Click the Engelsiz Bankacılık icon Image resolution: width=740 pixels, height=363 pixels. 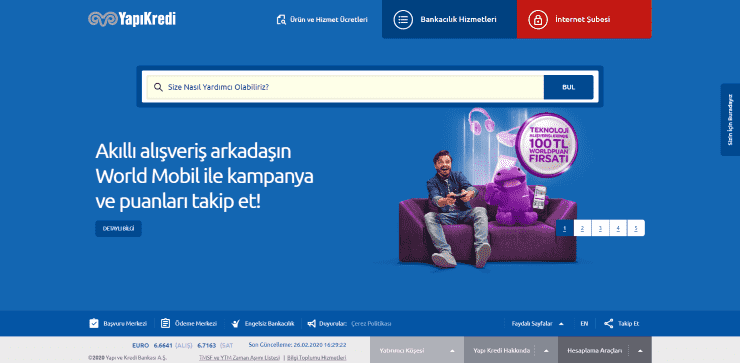pyautogui.click(x=236, y=324)
